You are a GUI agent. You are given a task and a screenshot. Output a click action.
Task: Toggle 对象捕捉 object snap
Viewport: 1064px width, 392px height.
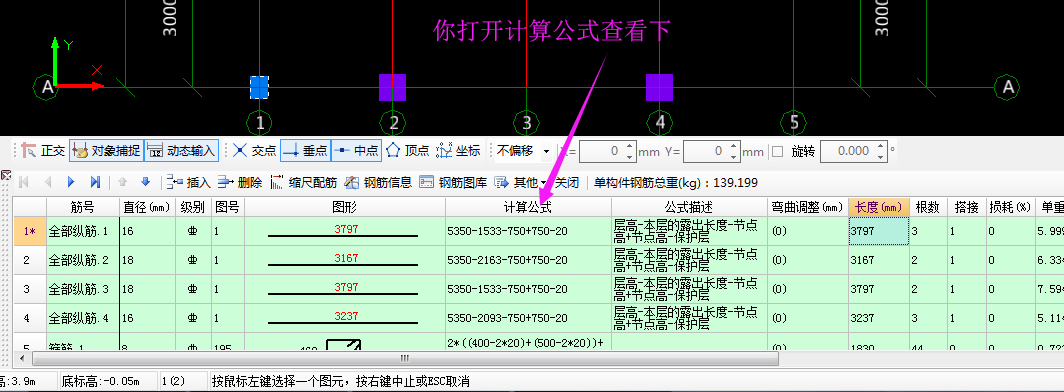point(106,151)
